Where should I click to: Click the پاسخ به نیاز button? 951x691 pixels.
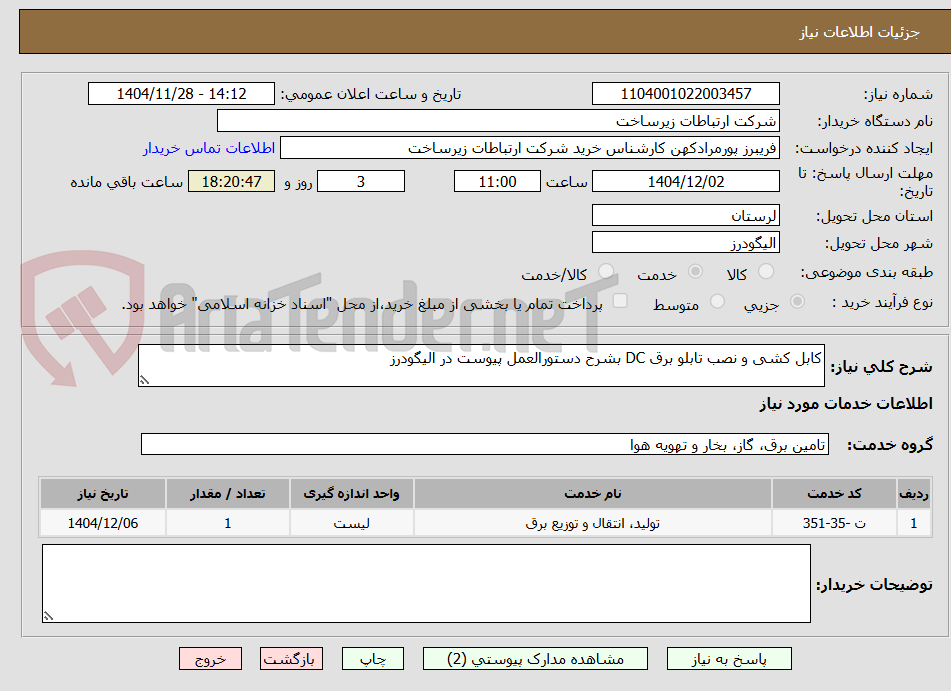(729, 659)
